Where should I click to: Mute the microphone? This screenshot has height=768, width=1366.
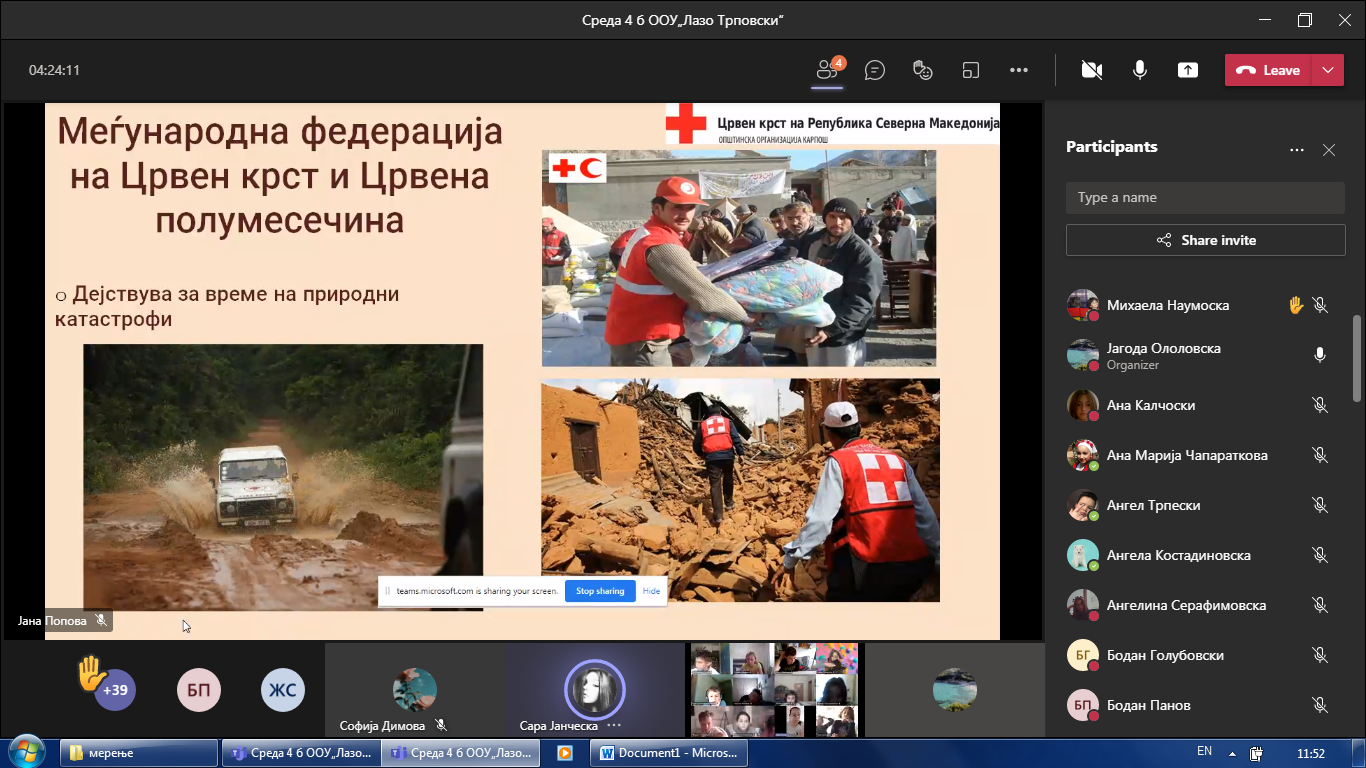pos(1140,70)
